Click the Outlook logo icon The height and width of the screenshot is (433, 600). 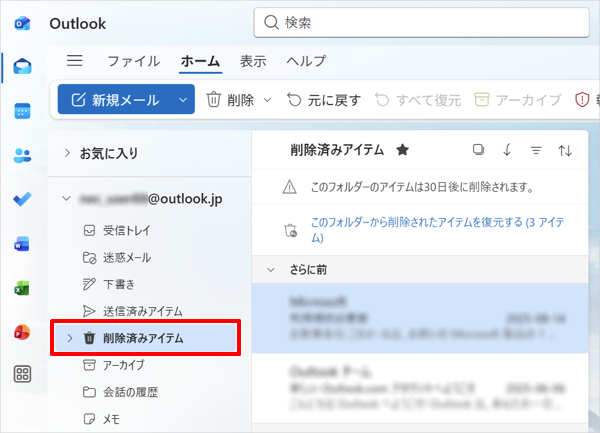point(22,24)
